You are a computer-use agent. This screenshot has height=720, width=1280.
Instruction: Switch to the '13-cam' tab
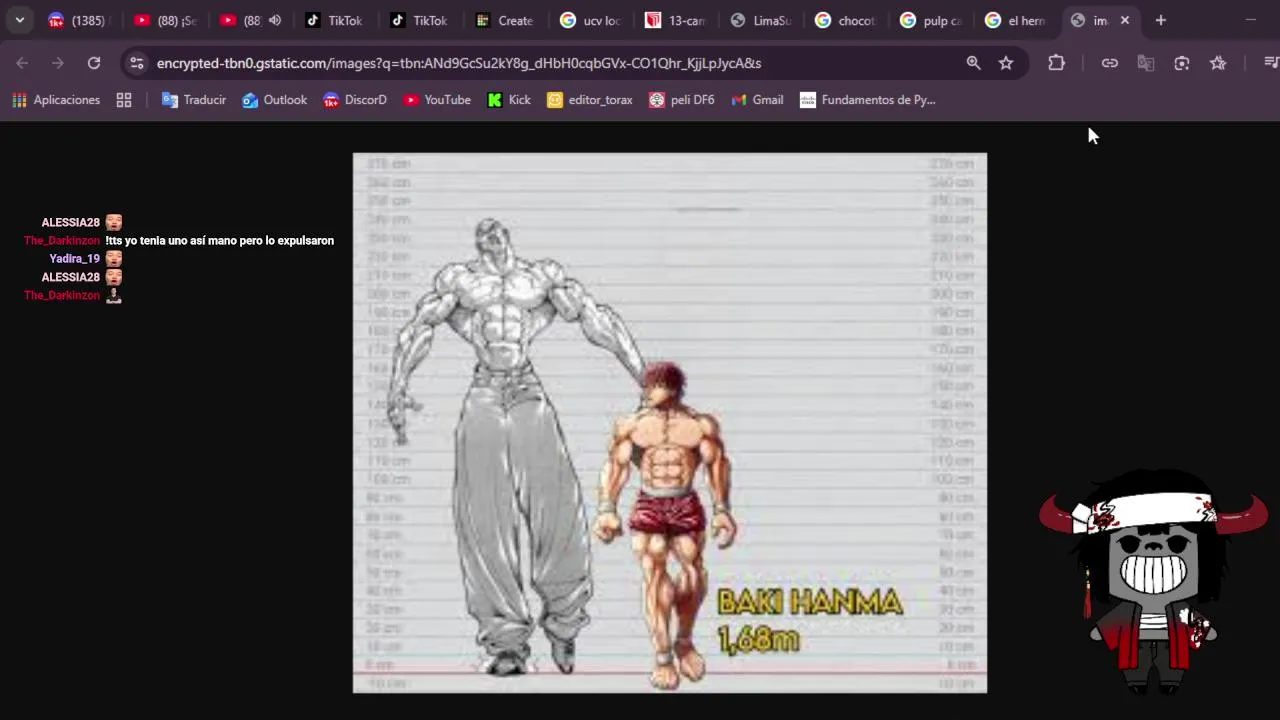coord(676,20)
